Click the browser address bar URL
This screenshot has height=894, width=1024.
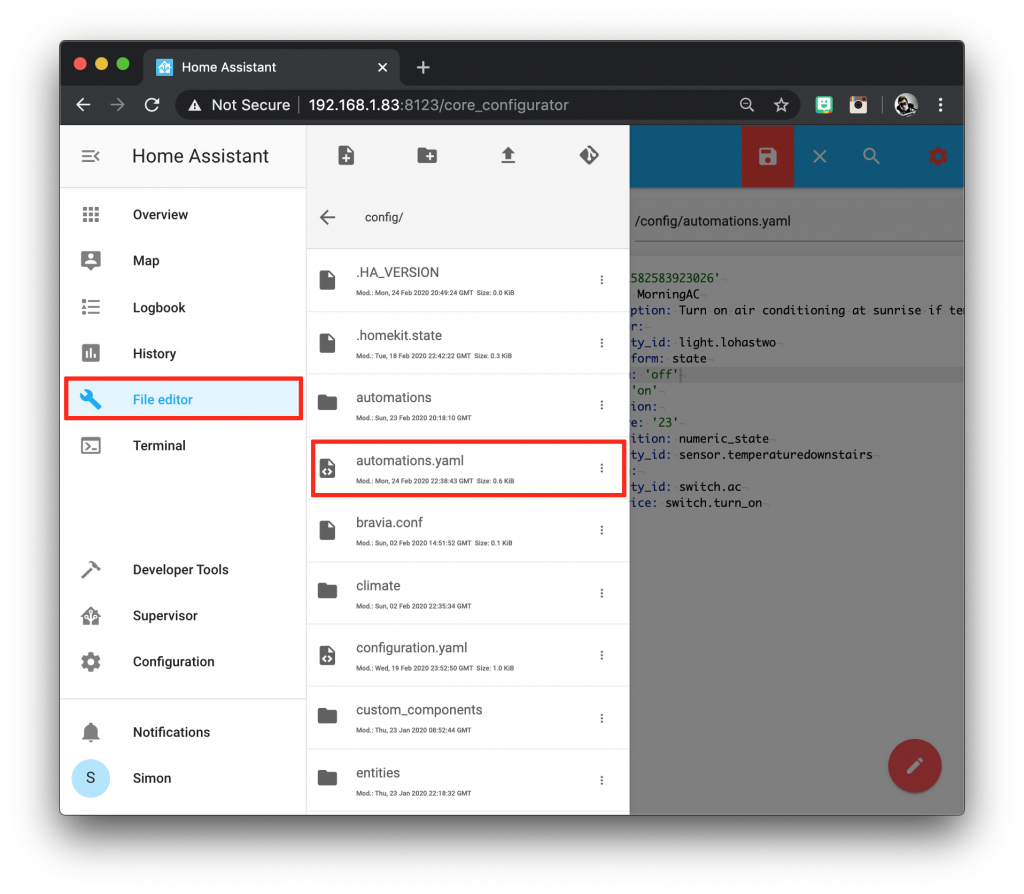coord(438,104)
